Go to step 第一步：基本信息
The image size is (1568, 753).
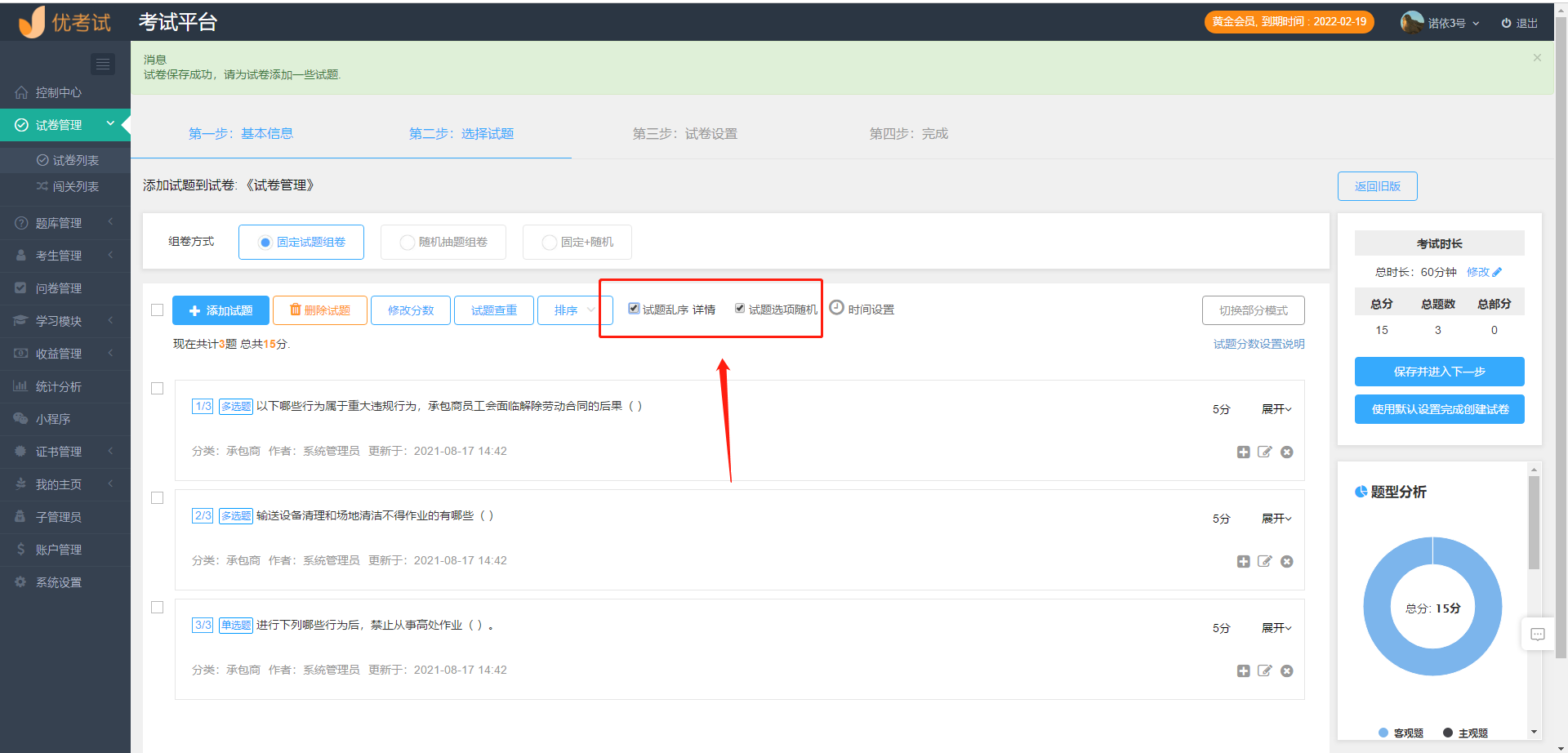(x=241, y=134)
